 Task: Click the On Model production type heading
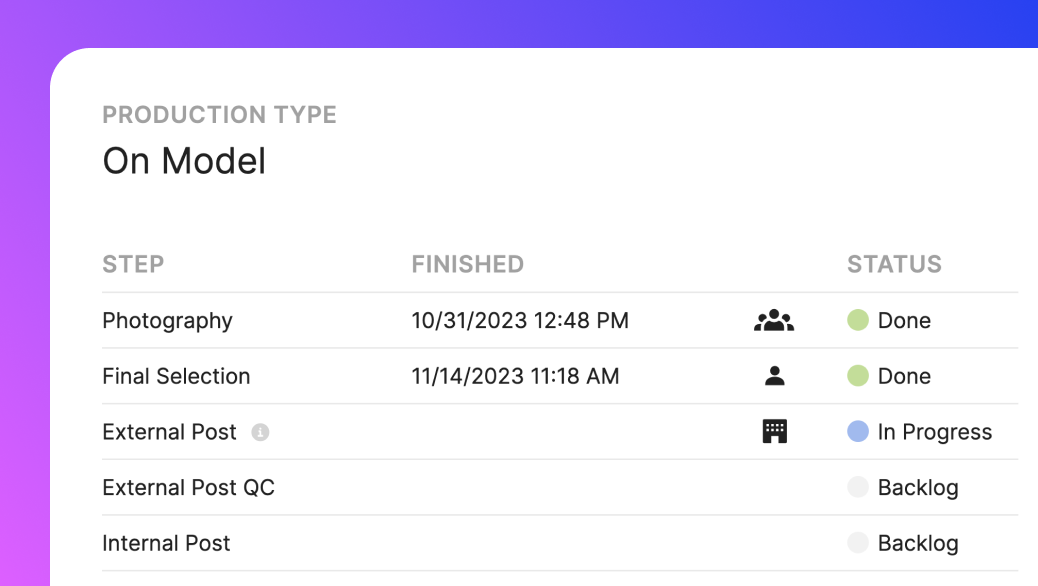[184, 161]
